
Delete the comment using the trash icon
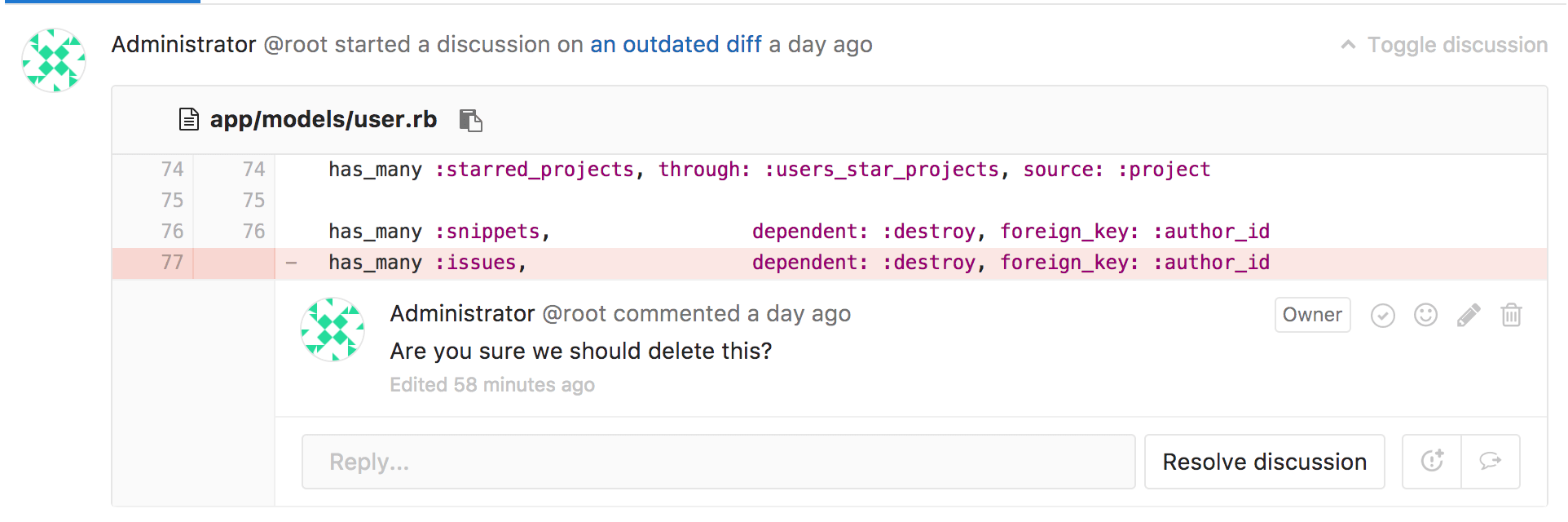(x=1511, y=315)
